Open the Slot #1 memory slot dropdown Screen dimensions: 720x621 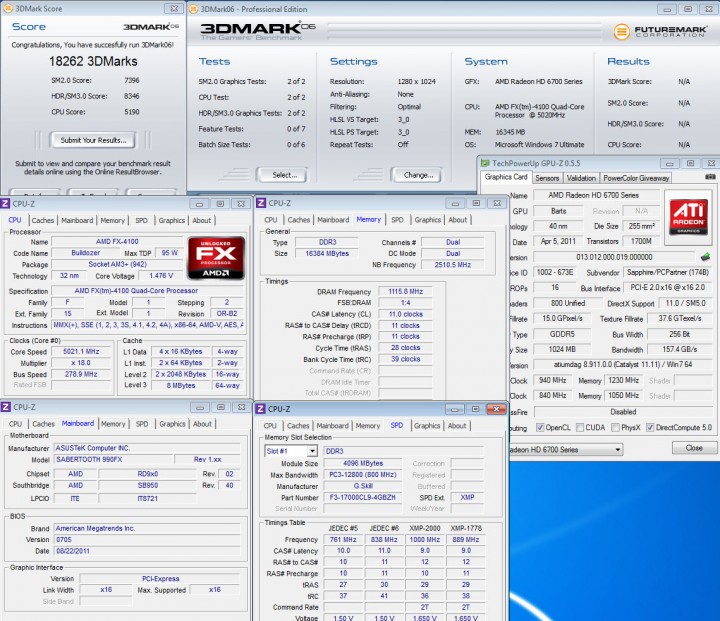point(312,451)
